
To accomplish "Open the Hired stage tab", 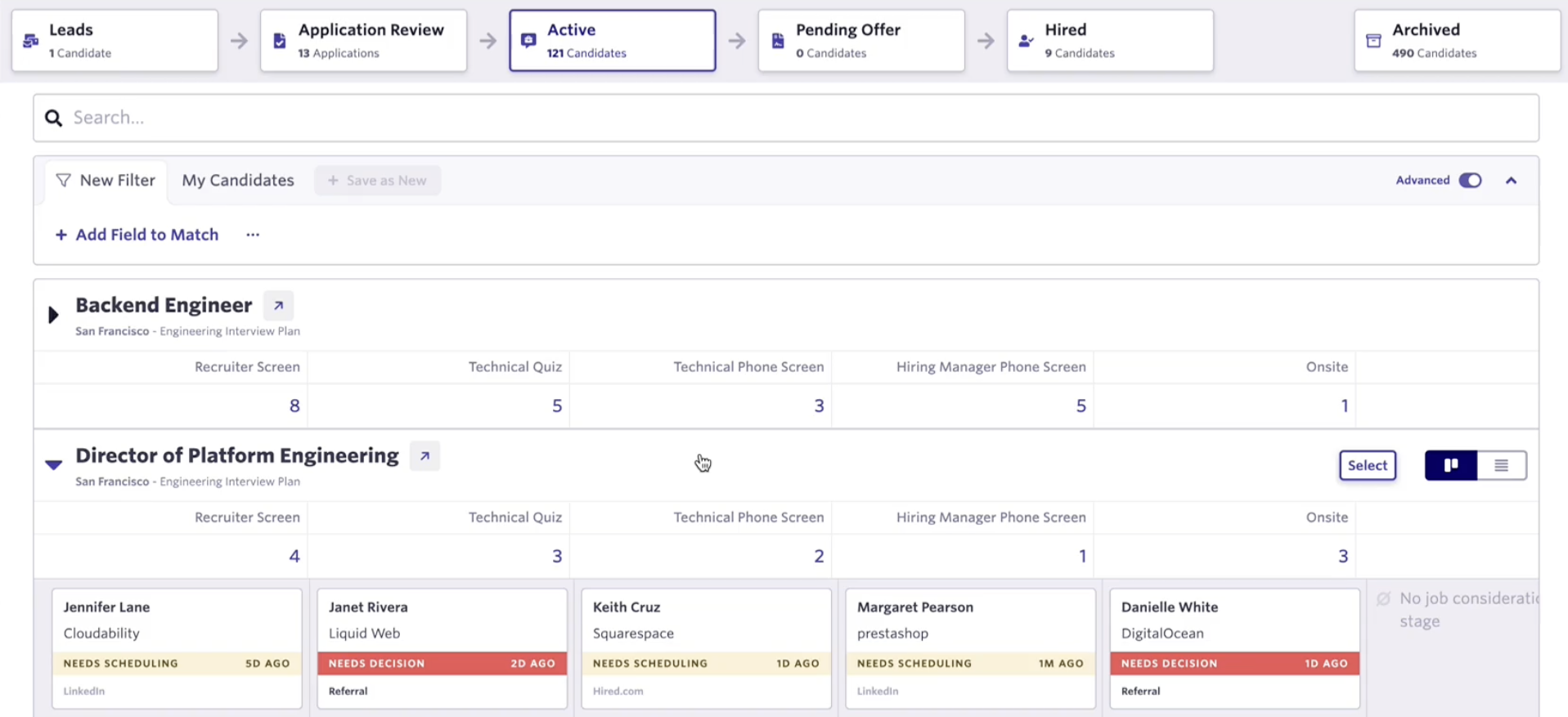I will [x=1110, y=41].
